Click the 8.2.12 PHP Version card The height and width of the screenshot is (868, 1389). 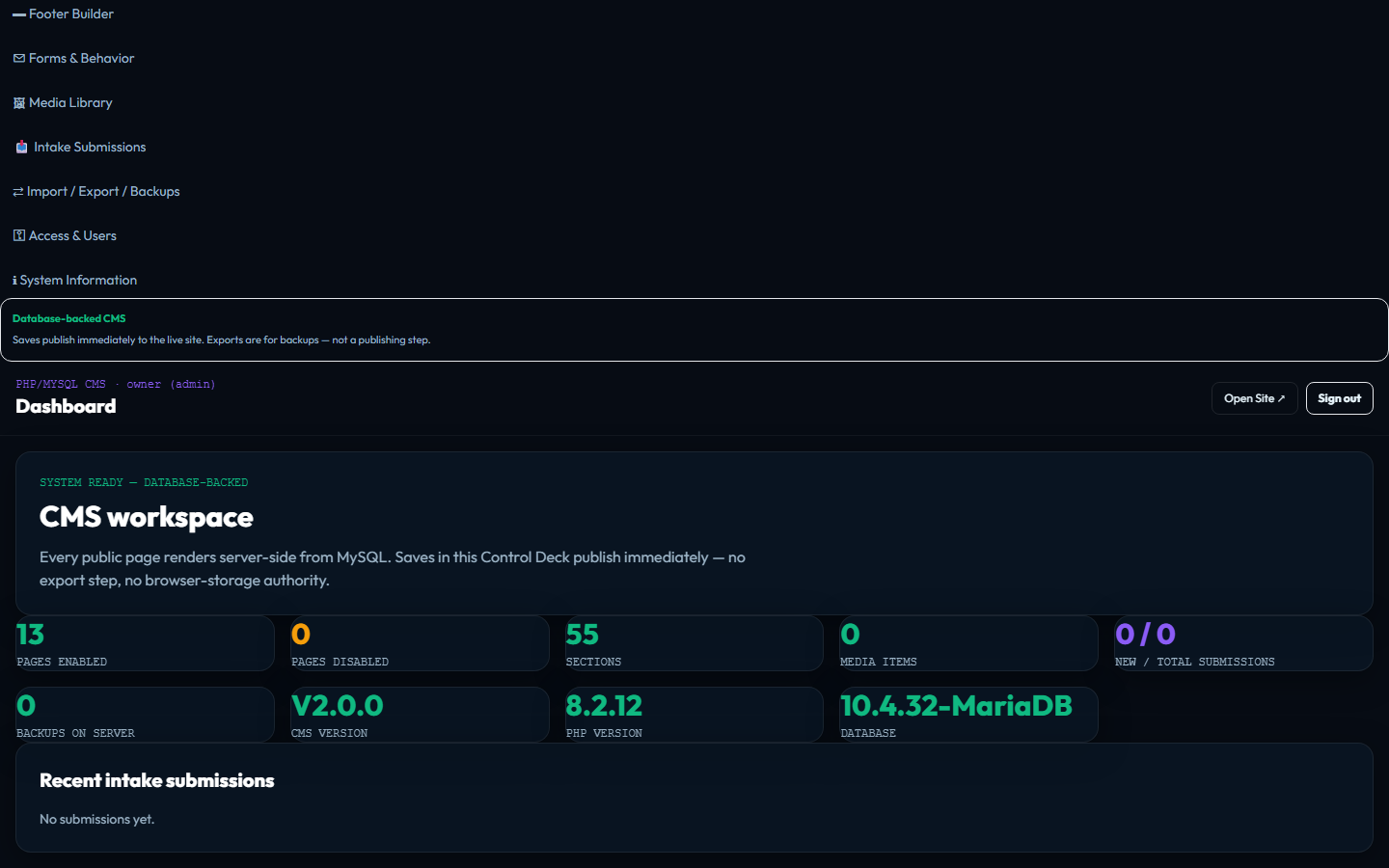pyautogui.click(x=694, y=715)
